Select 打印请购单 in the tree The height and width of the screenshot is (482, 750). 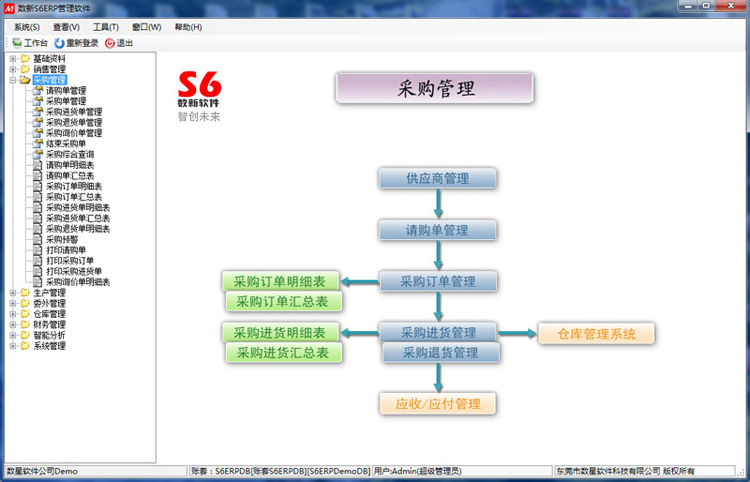(x=66, y=250)
